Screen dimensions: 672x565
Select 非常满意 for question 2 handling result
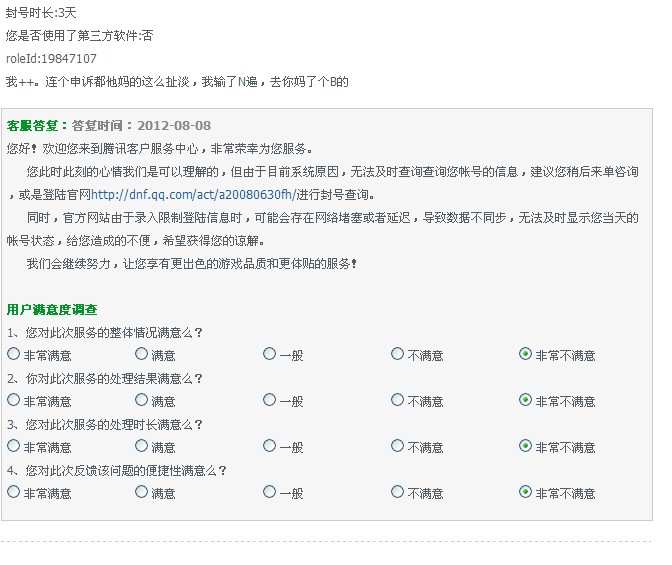point(13,400)
